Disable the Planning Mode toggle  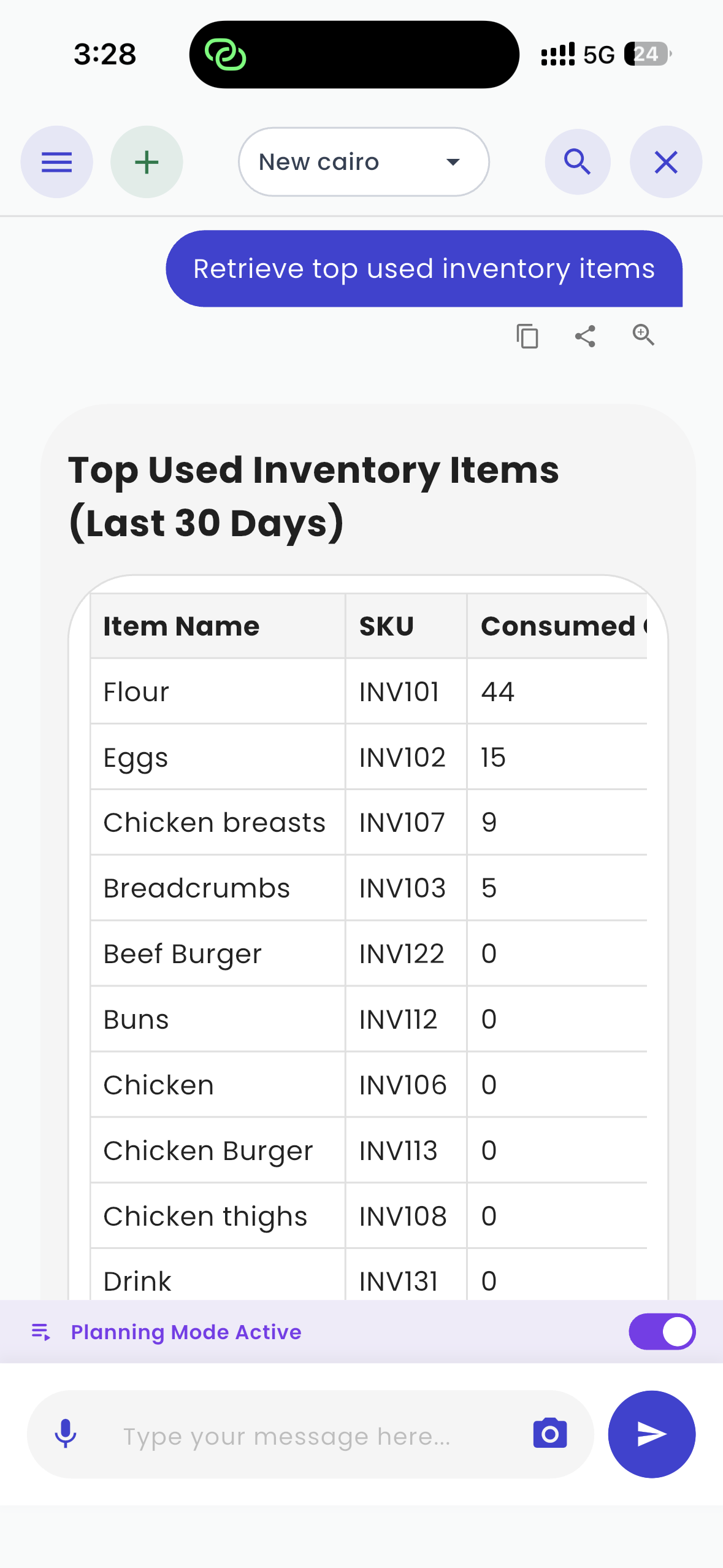pyautogui.click(x=662, y=1331)
